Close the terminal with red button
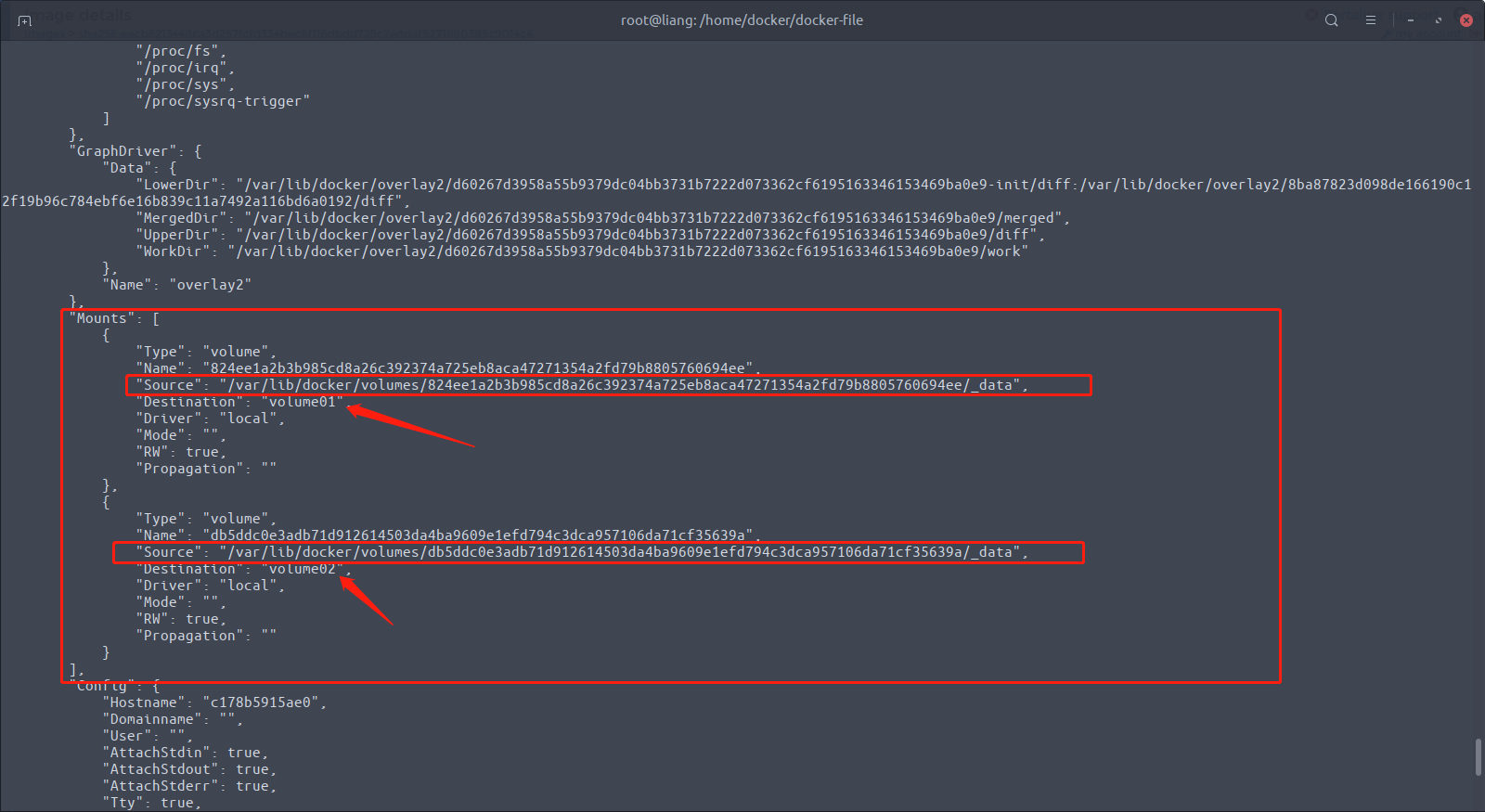 click(x=1466, y=20)
